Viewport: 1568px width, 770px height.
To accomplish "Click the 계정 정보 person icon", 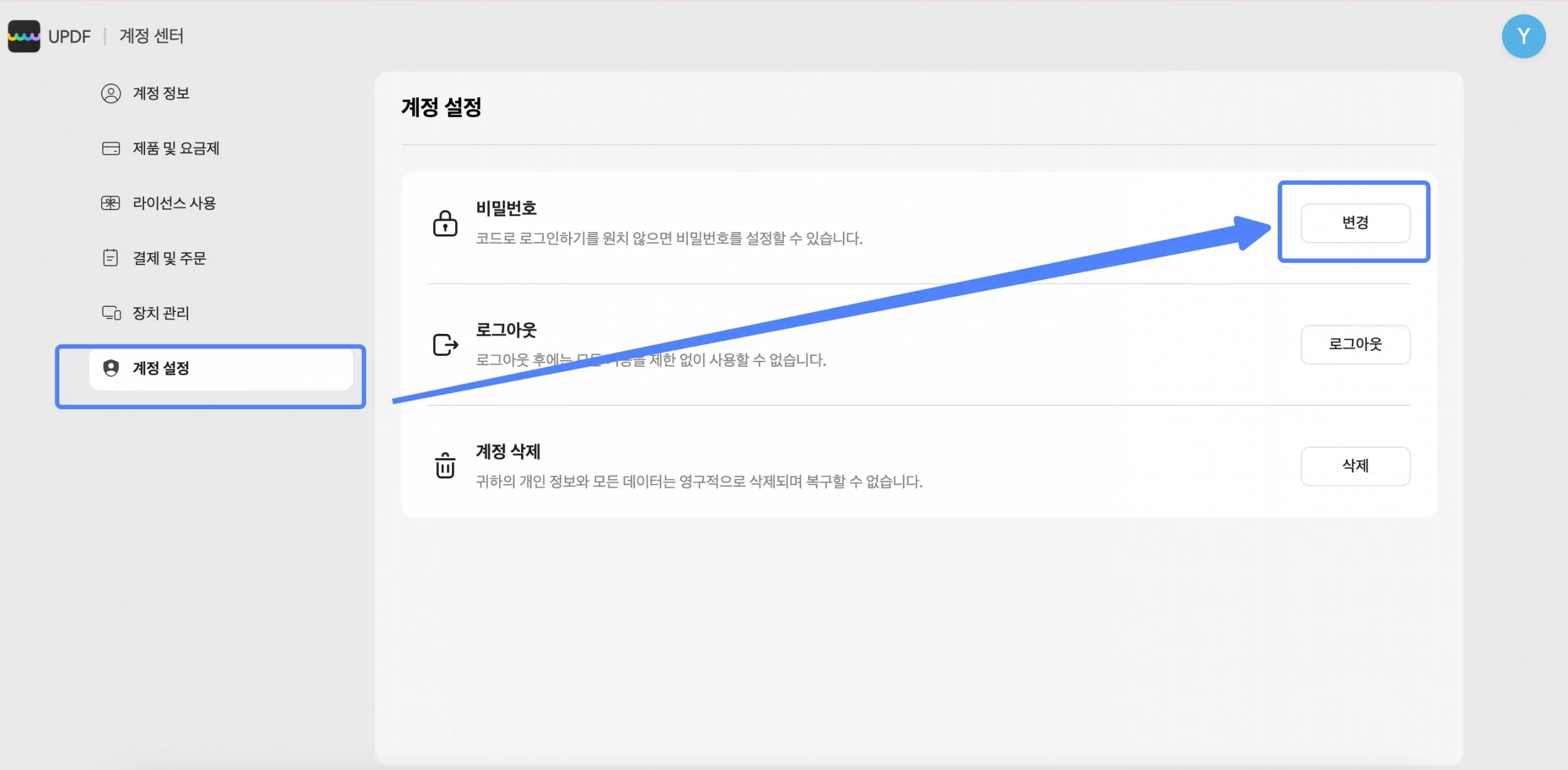I will (x=111, y=93).
